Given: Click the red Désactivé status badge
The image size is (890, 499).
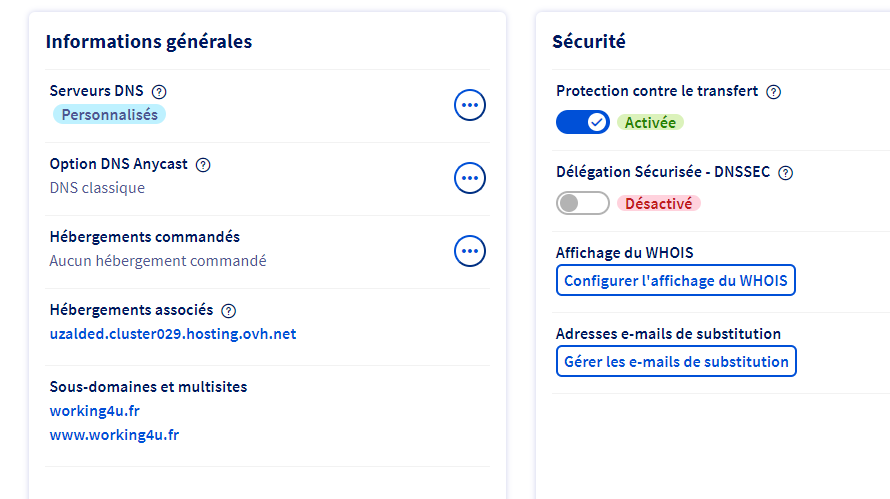Looking at the screenshot, I should (x=658, y=203).
